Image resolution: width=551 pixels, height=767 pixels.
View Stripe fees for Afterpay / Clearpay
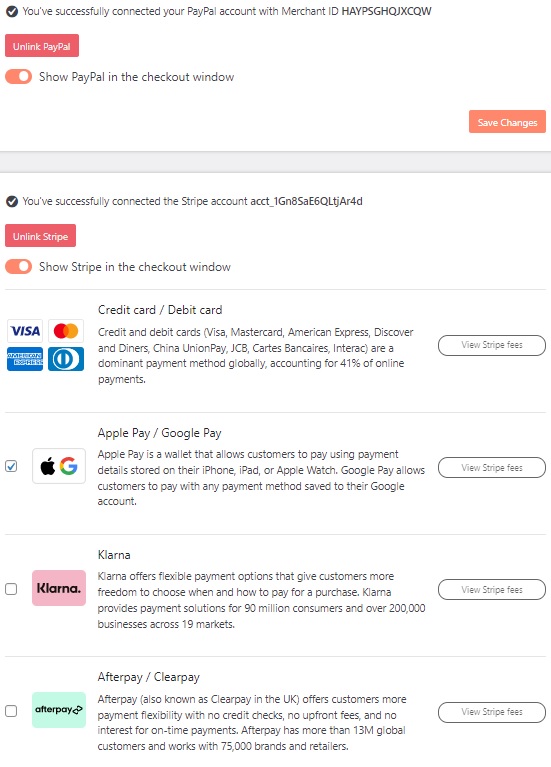[x=492, y=712]
